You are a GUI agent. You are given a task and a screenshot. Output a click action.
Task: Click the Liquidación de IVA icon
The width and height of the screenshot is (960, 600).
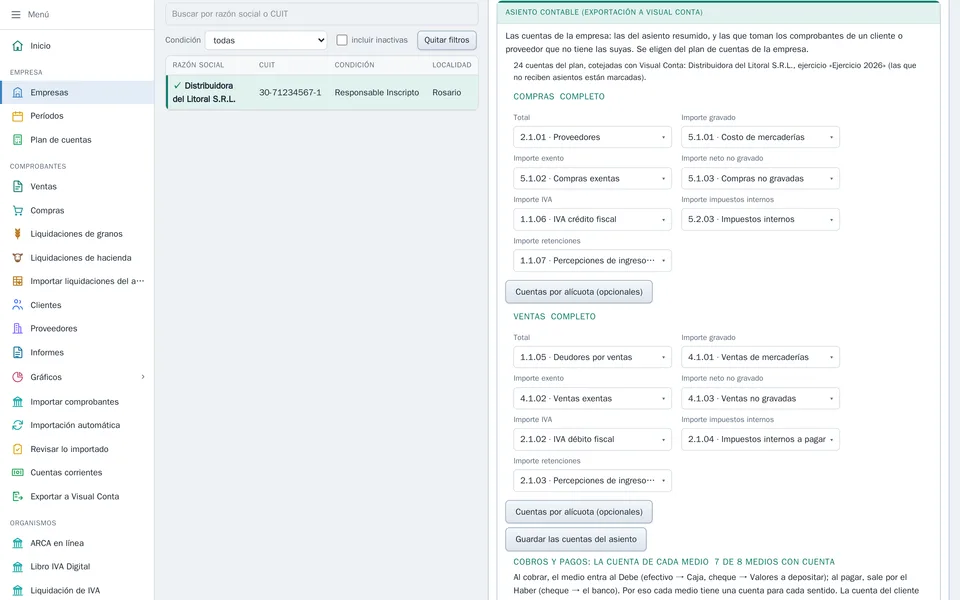pyautogui.click(x=18, y=590)
